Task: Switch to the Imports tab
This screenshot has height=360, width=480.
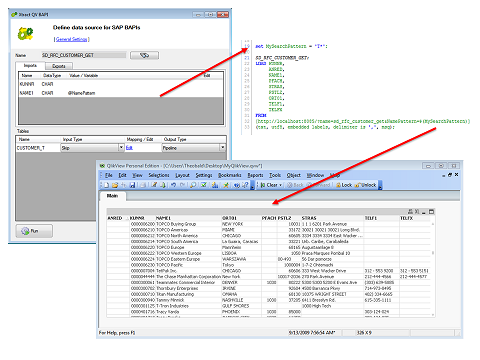Action: (x=30, y=66)
